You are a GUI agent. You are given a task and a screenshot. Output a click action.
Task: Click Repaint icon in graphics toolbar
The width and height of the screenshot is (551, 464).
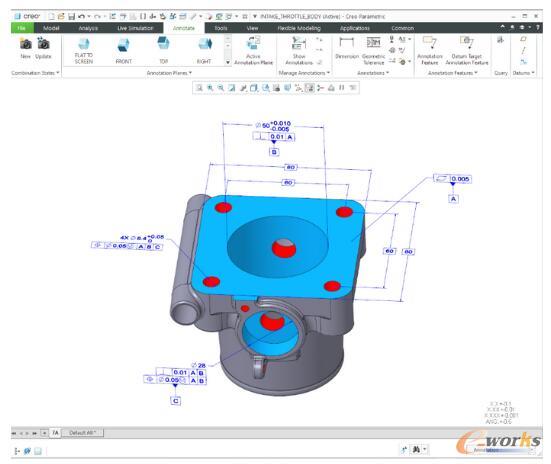coord(232,88)
